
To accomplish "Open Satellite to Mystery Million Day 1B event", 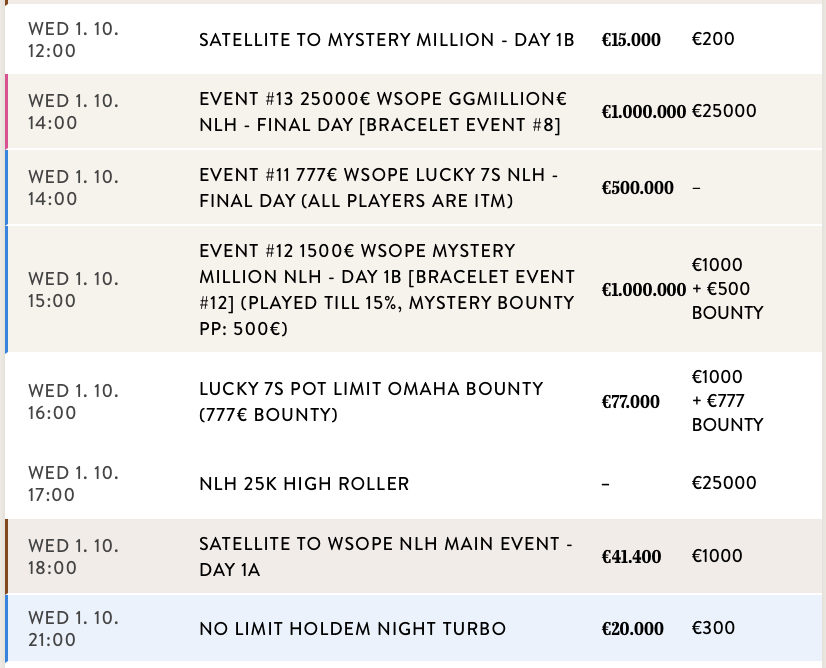I will point(386,40).
